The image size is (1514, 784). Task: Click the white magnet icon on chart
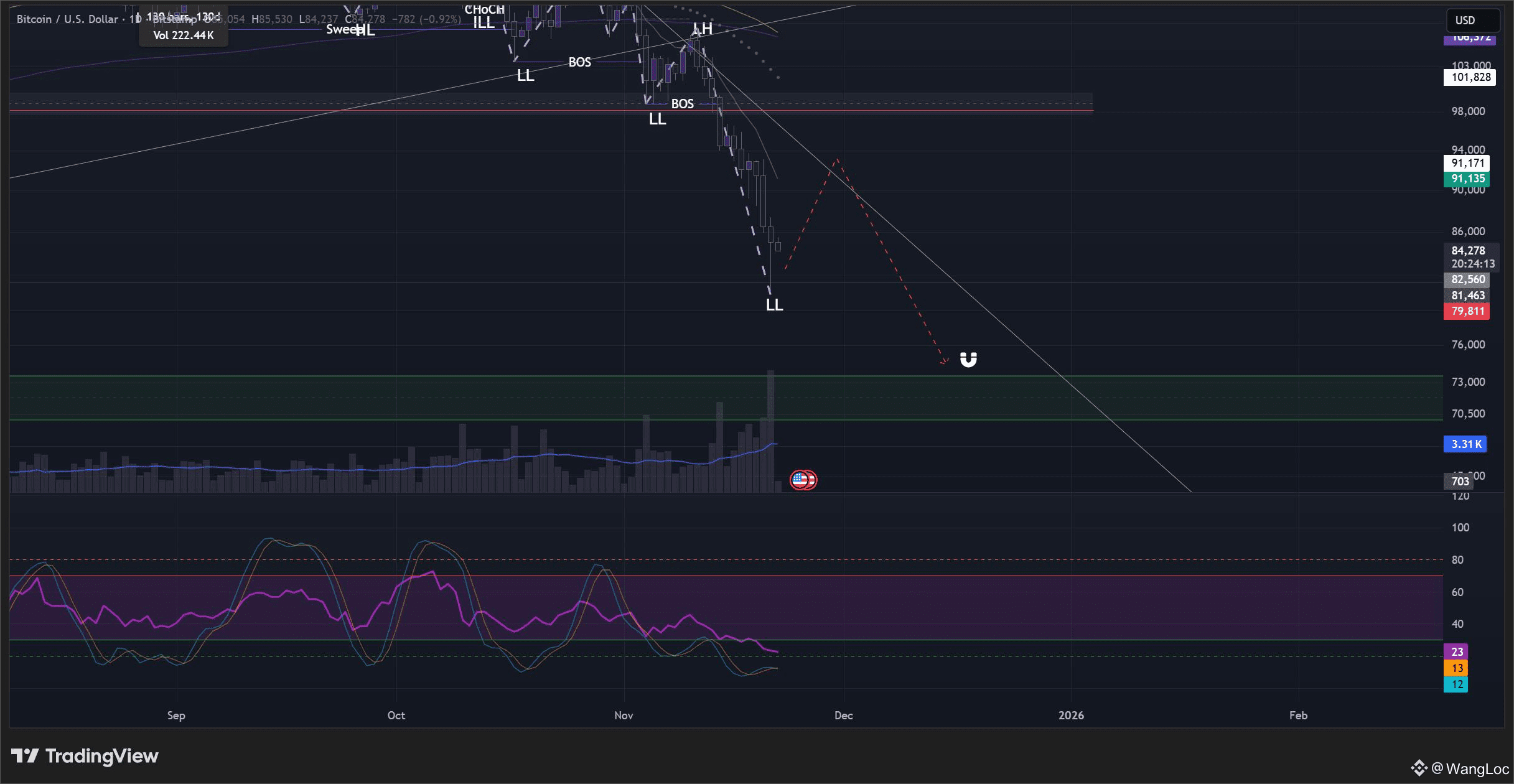[x=968, y=359]
